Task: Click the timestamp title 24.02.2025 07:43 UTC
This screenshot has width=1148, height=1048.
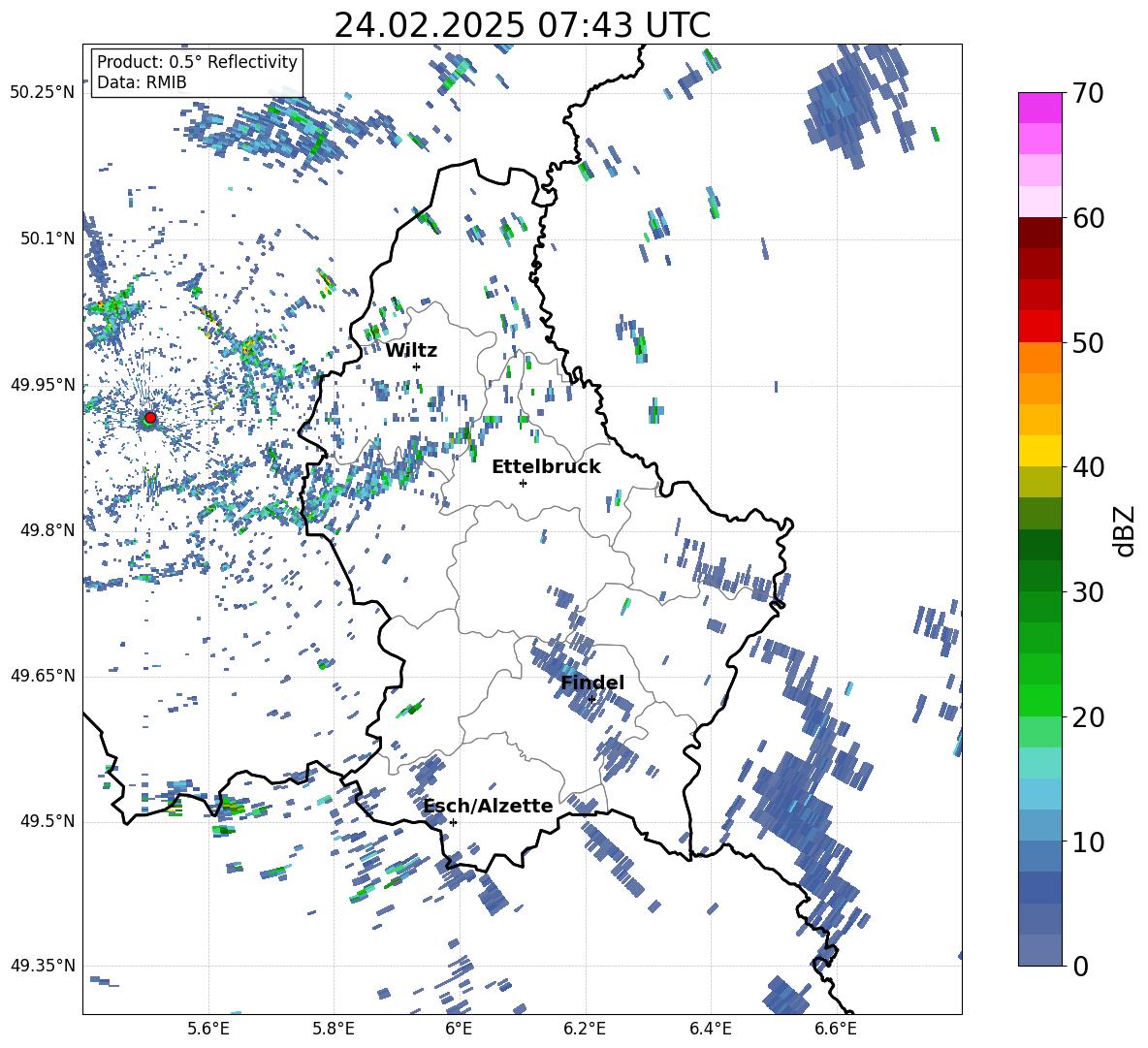Action: click(522, 25)
